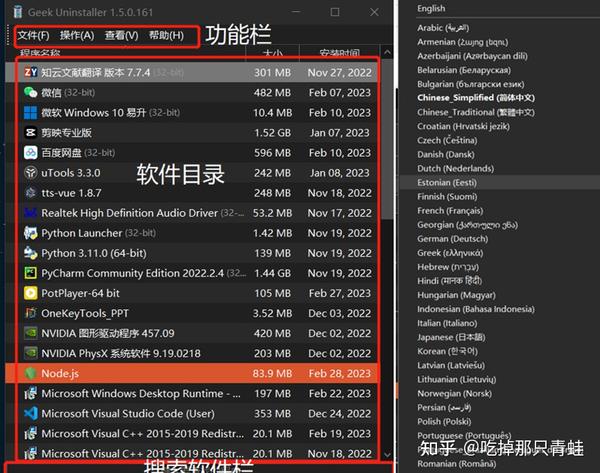Viewport: 600px width, 473px height.
Task: Click the Python 3.11.0 (64-bit) icon
Action: (x=31, y=253)
